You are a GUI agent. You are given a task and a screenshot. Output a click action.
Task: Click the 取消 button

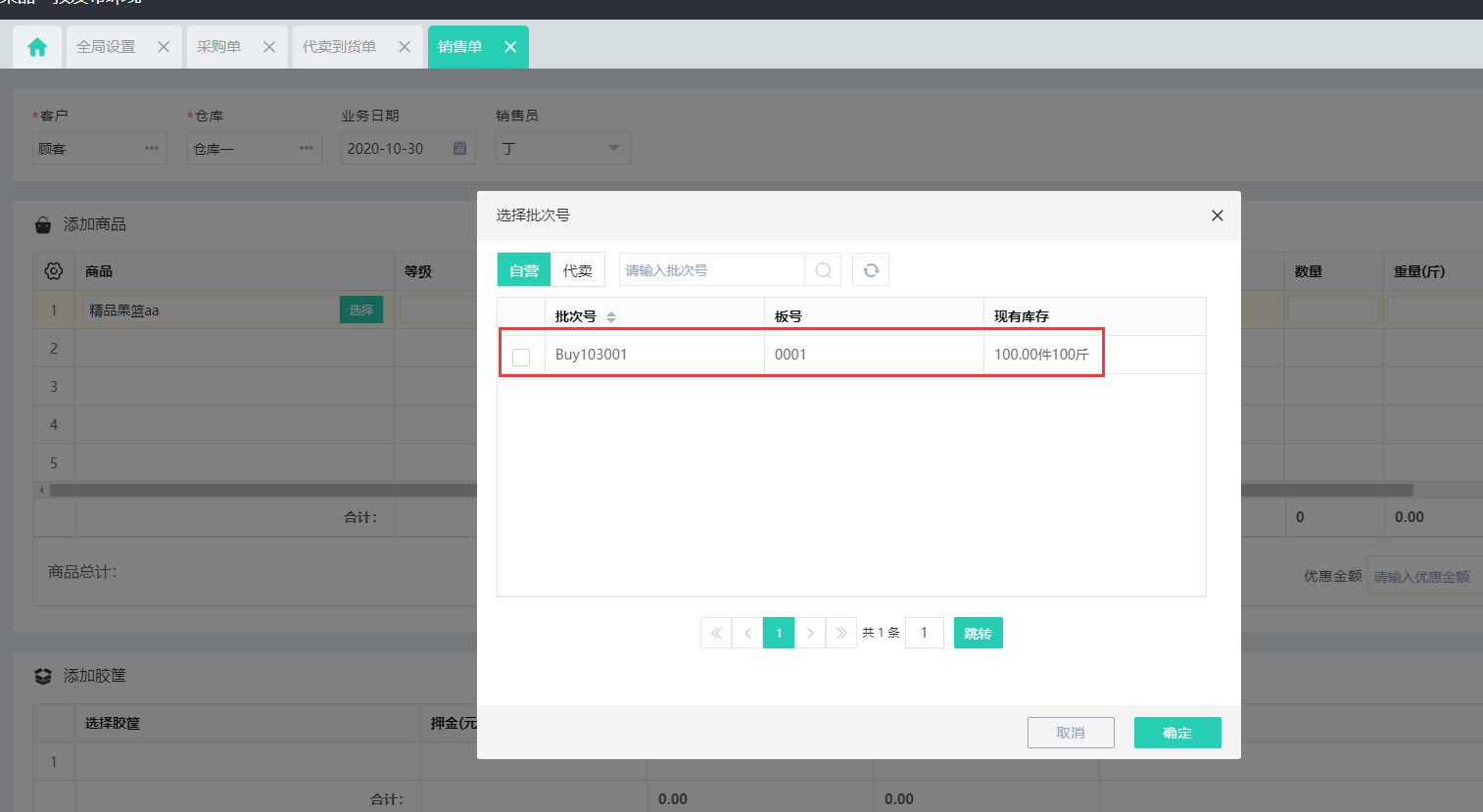click(x=1071, y=733)
